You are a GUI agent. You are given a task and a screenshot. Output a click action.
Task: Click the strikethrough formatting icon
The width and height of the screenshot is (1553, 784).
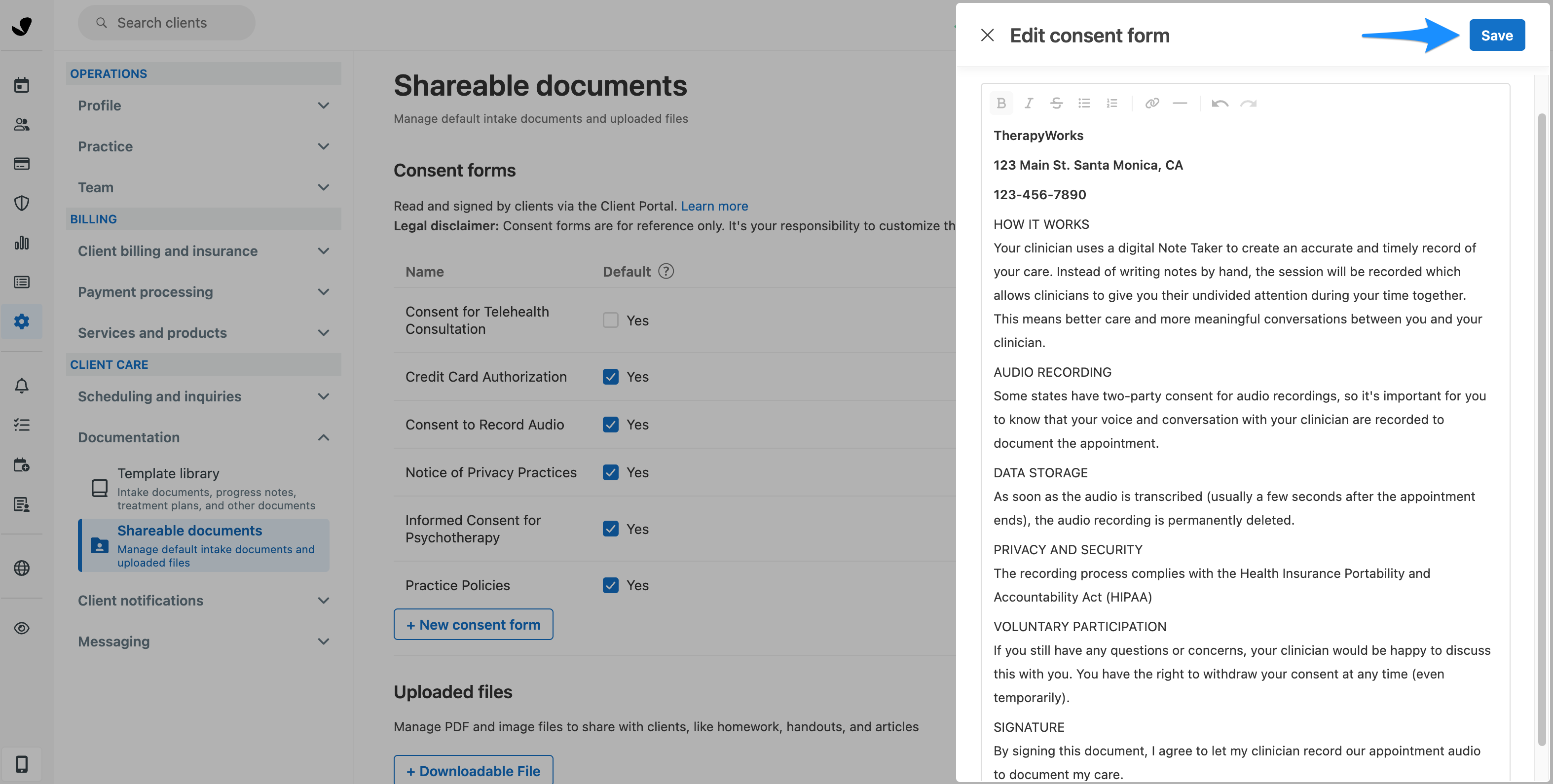tap(1056, 103)
